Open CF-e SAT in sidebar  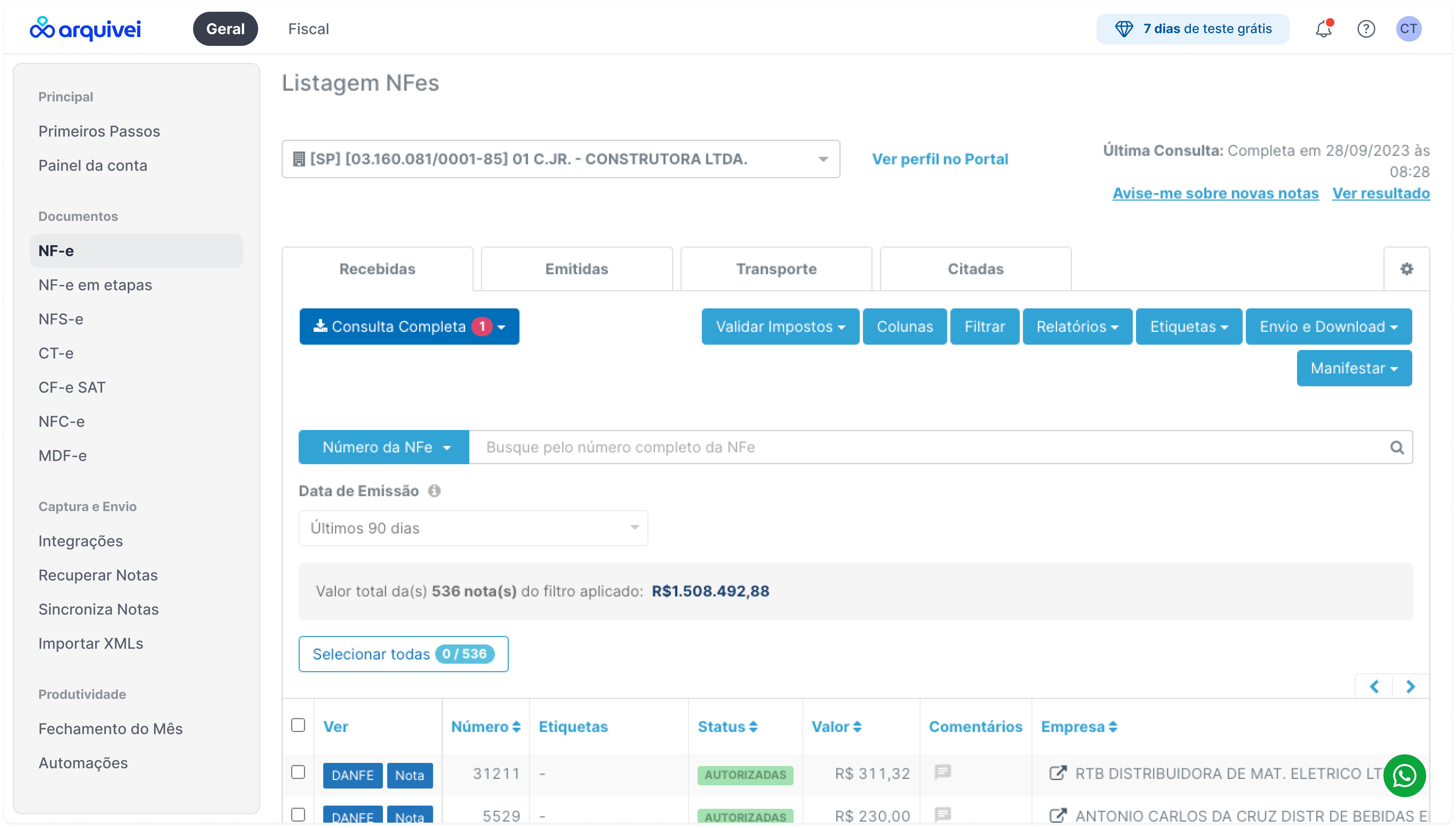72,387
